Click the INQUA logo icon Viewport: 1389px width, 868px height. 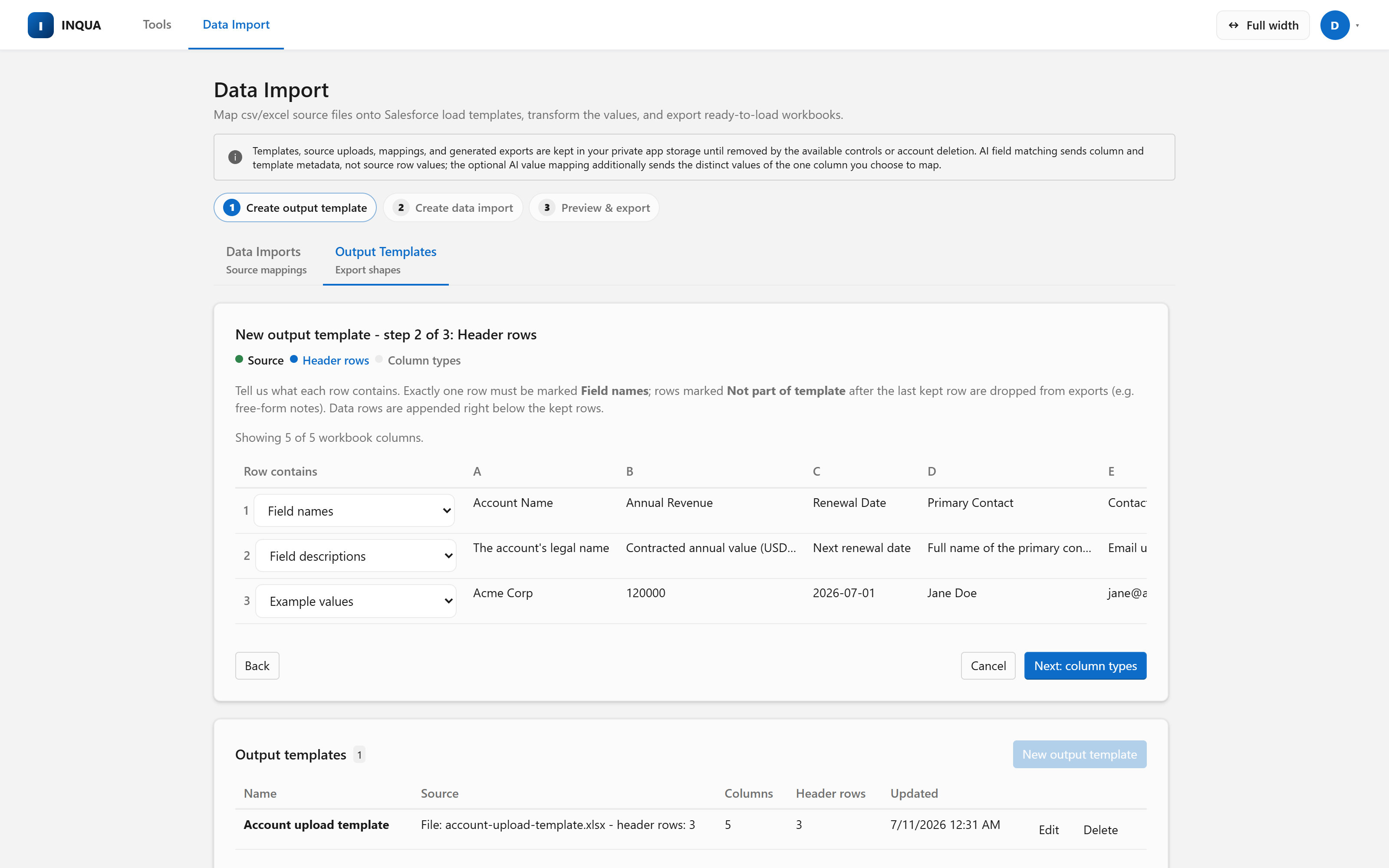click(40, 25)
